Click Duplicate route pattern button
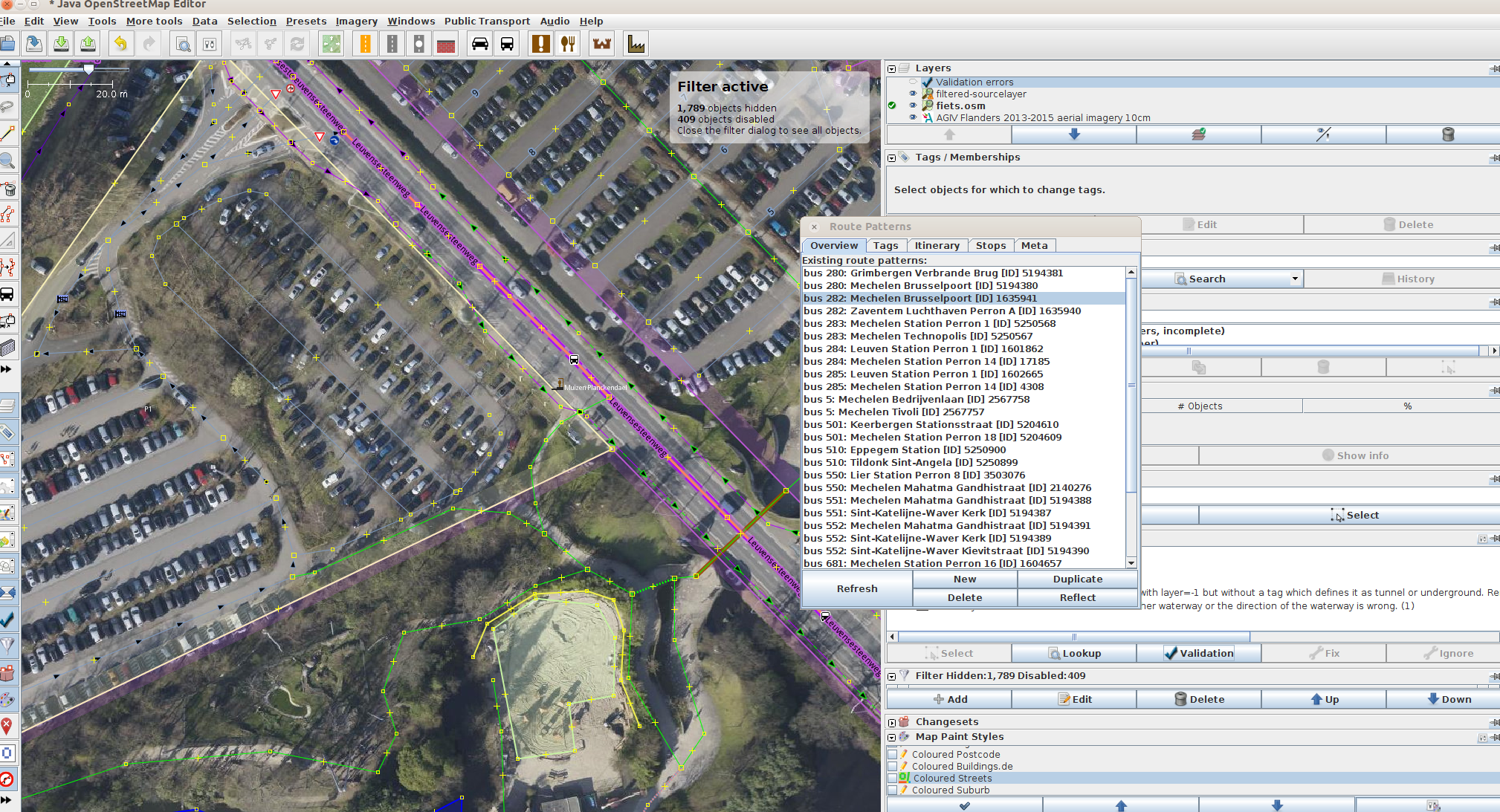1500x812 pixels. [x=1078, y=579]
